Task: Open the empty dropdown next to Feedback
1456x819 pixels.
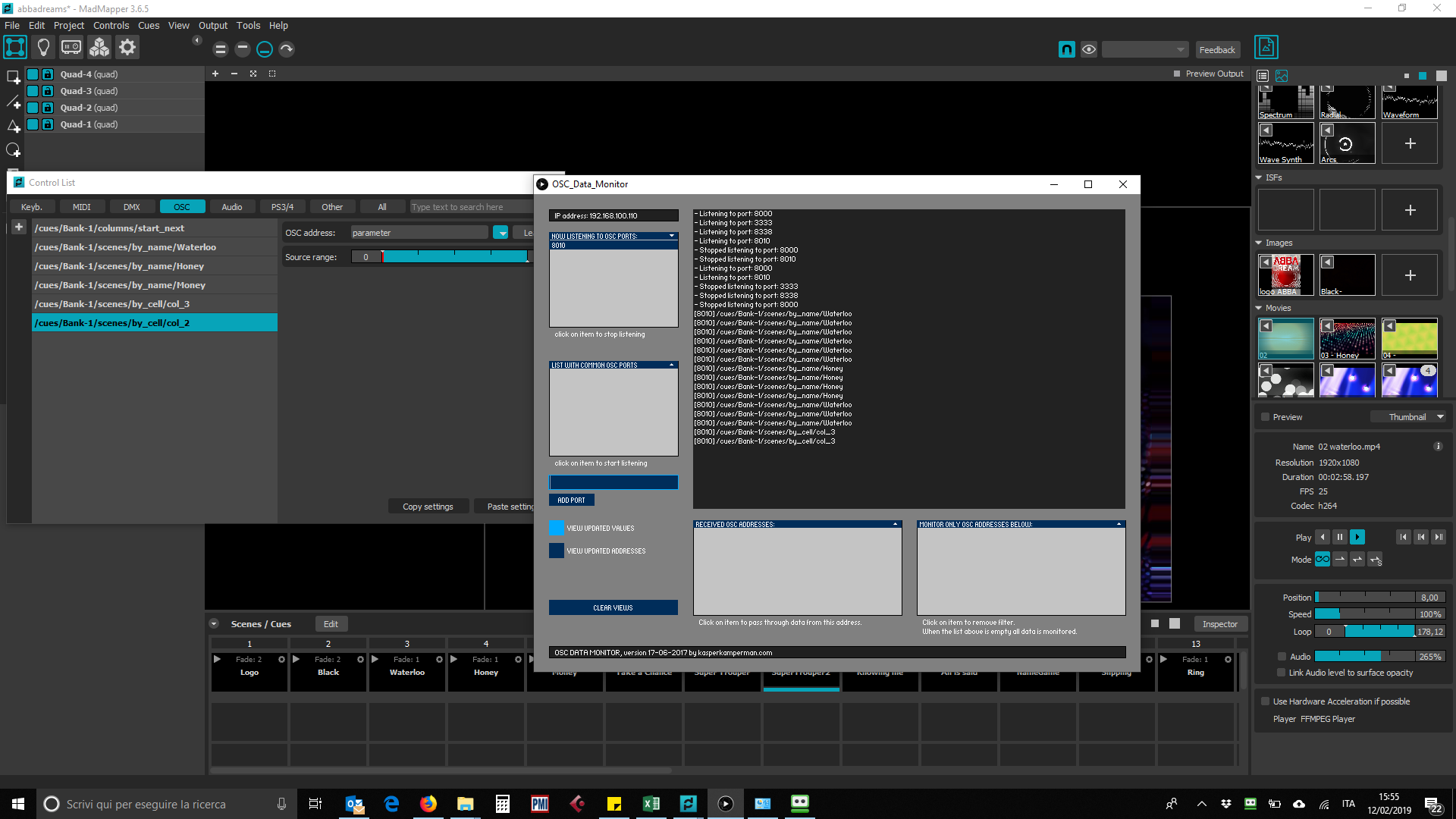Action: coord(1145,49)
